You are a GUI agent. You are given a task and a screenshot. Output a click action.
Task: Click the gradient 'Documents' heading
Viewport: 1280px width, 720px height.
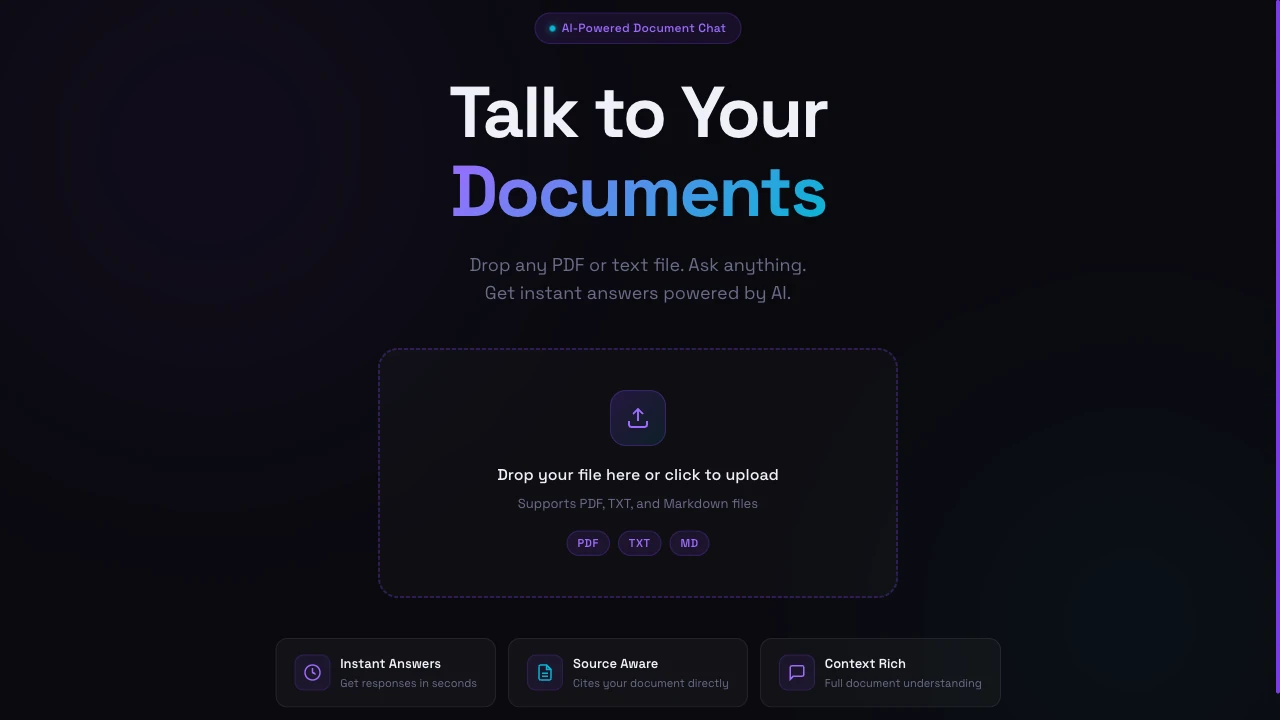638,192
